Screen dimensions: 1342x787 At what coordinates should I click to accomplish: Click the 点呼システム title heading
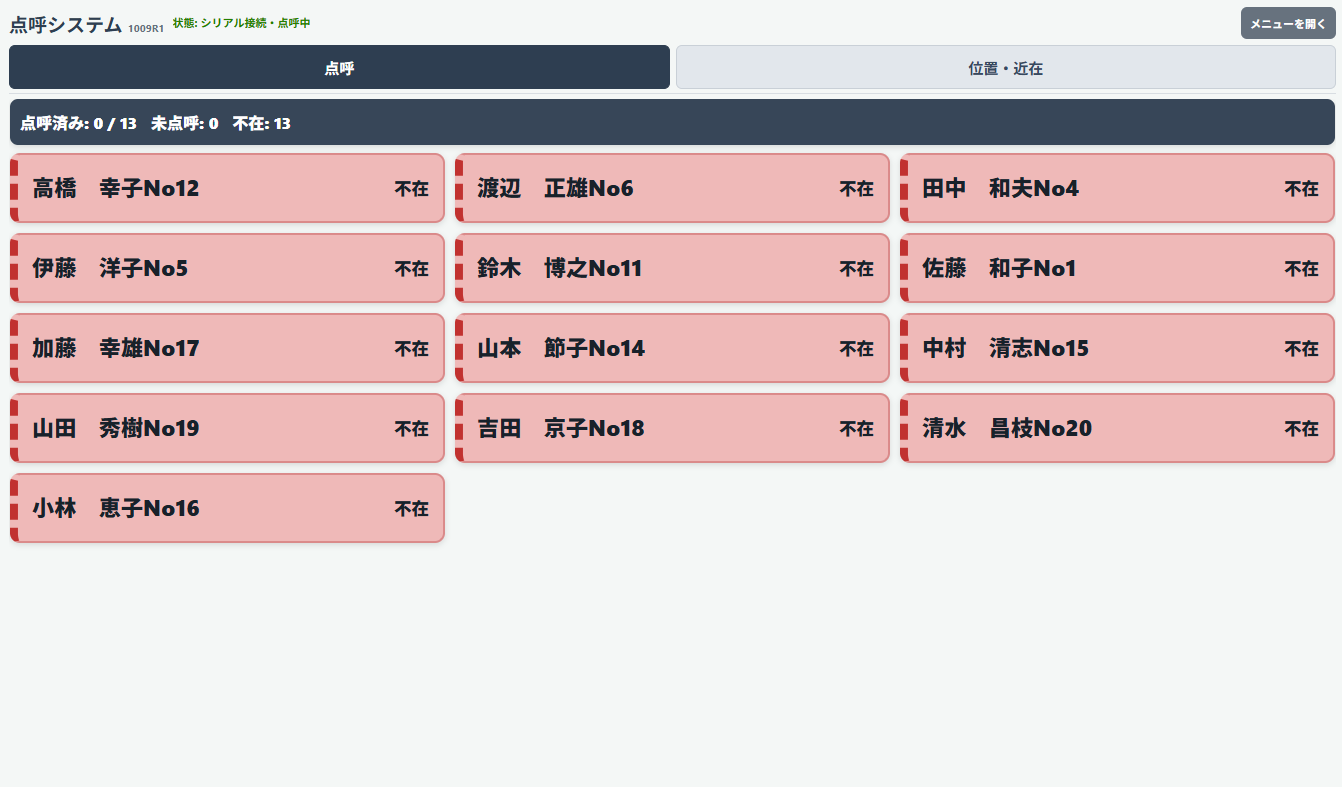[66, 25]
